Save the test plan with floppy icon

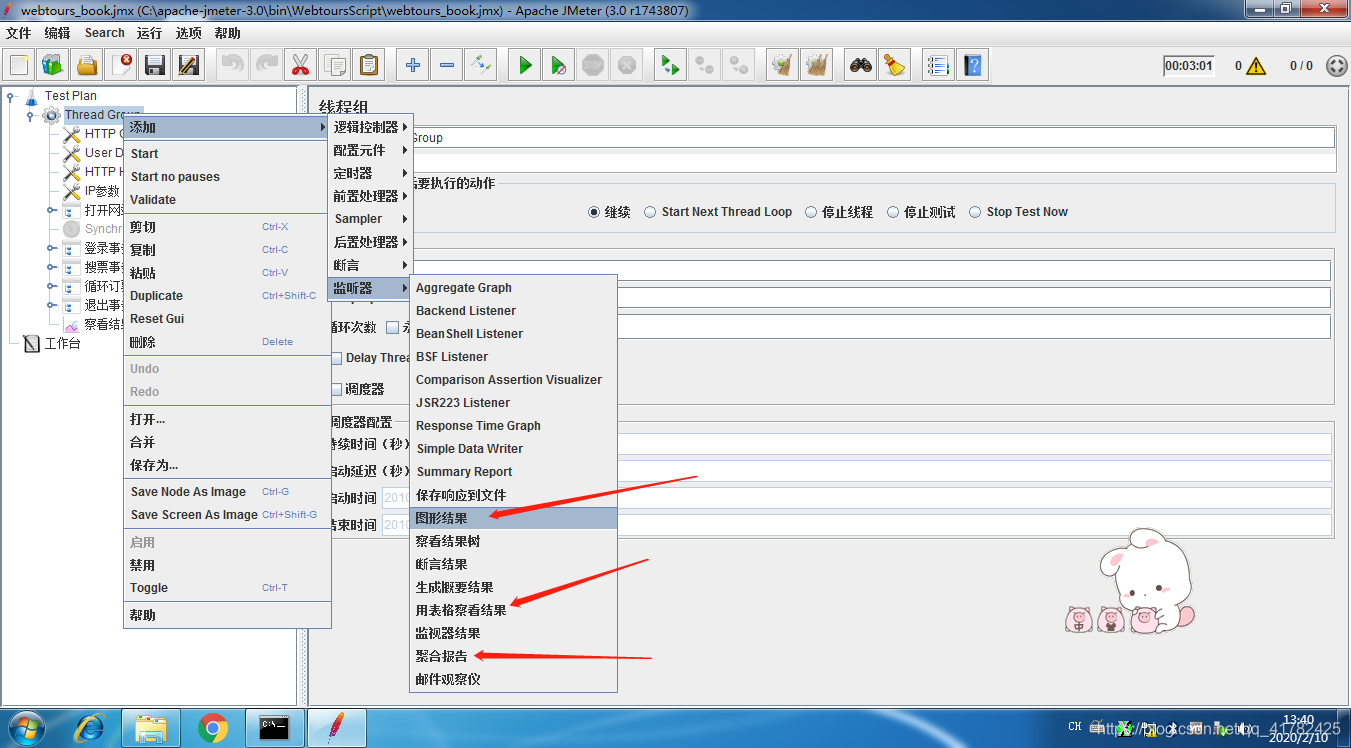click(x=155, y=66)
